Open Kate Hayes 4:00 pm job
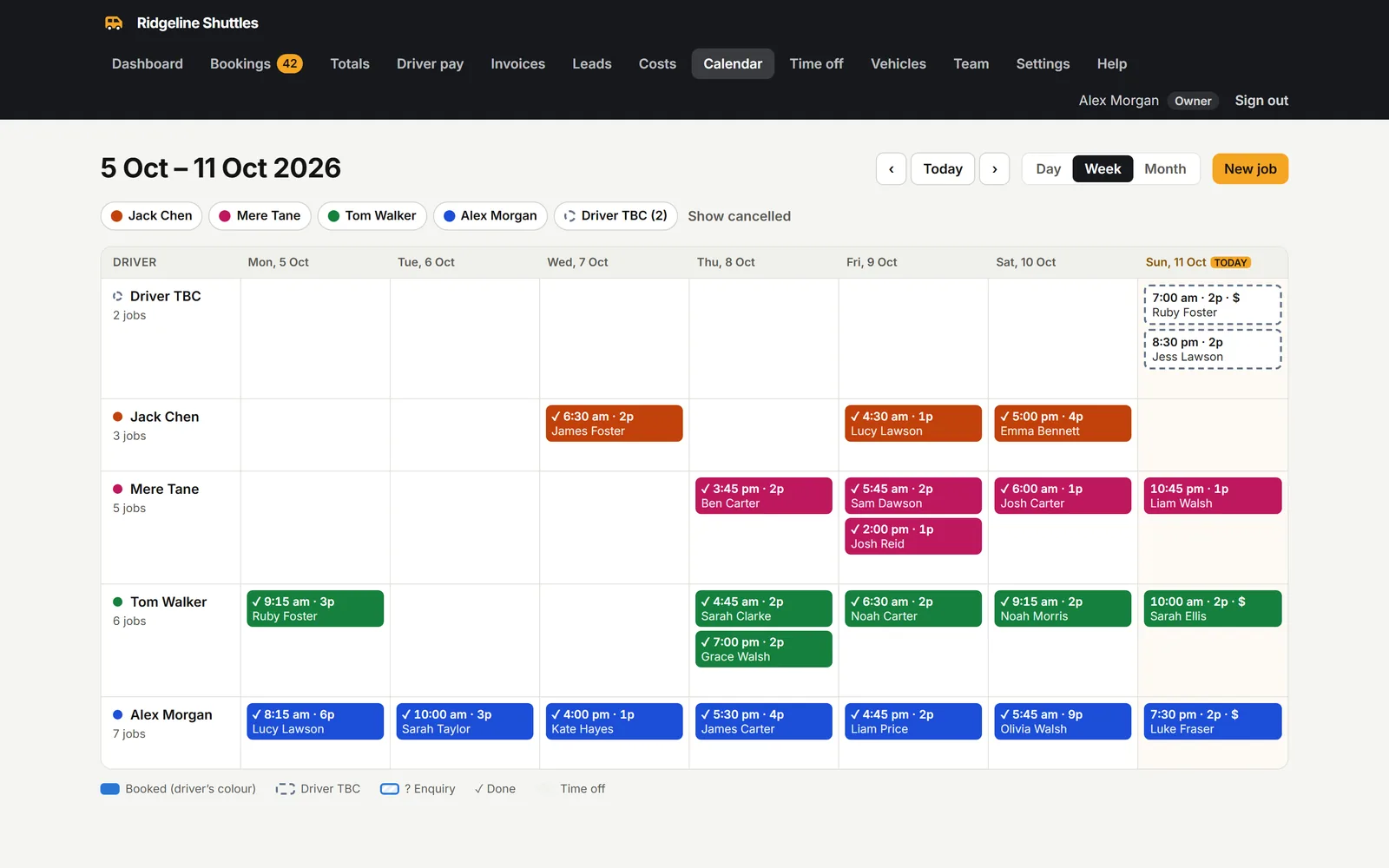1389x868 pixels. point(614,721)
